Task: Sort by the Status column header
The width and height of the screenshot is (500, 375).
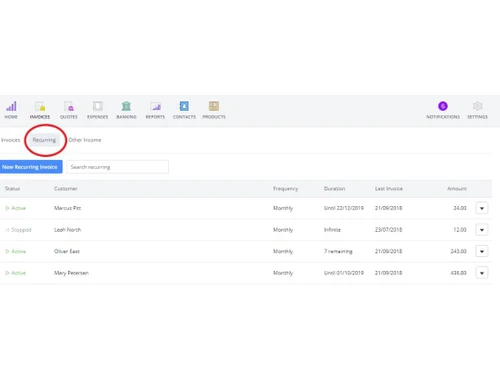Action: coord(12,189)
